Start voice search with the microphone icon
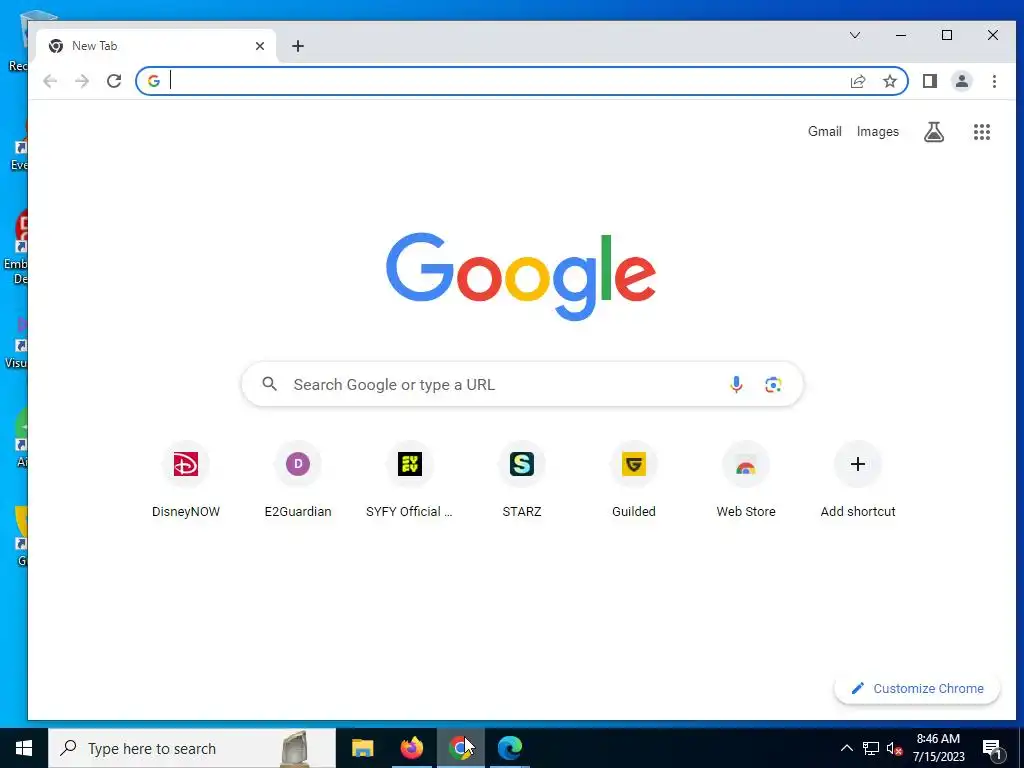The height and width of the screenshot is (768, 1024). (x=736, y=385)
